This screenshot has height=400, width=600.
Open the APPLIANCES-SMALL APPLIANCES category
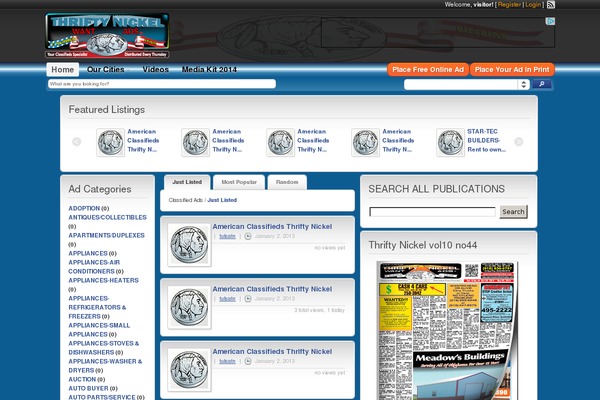99,330
